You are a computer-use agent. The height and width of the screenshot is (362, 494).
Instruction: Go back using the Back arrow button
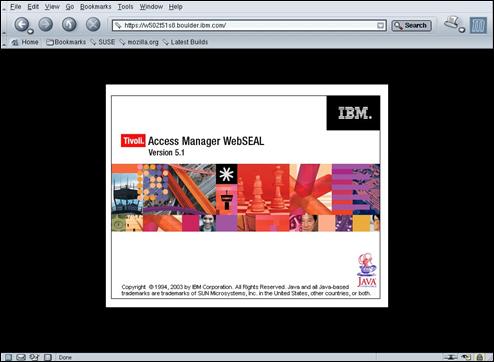point(21,24)
